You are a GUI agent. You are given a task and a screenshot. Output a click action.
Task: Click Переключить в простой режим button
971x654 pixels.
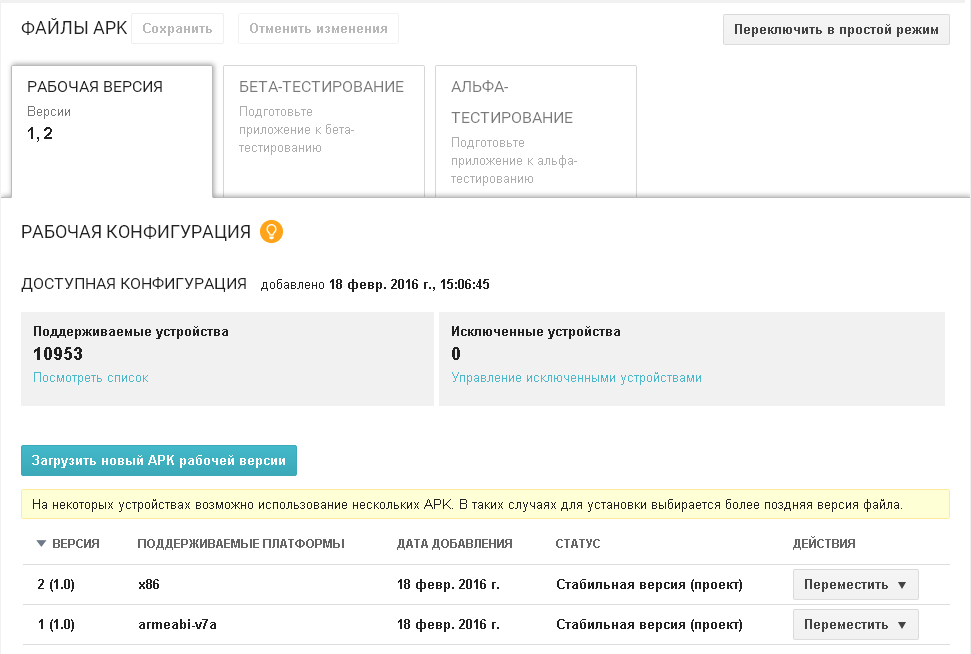click(836, 30)
